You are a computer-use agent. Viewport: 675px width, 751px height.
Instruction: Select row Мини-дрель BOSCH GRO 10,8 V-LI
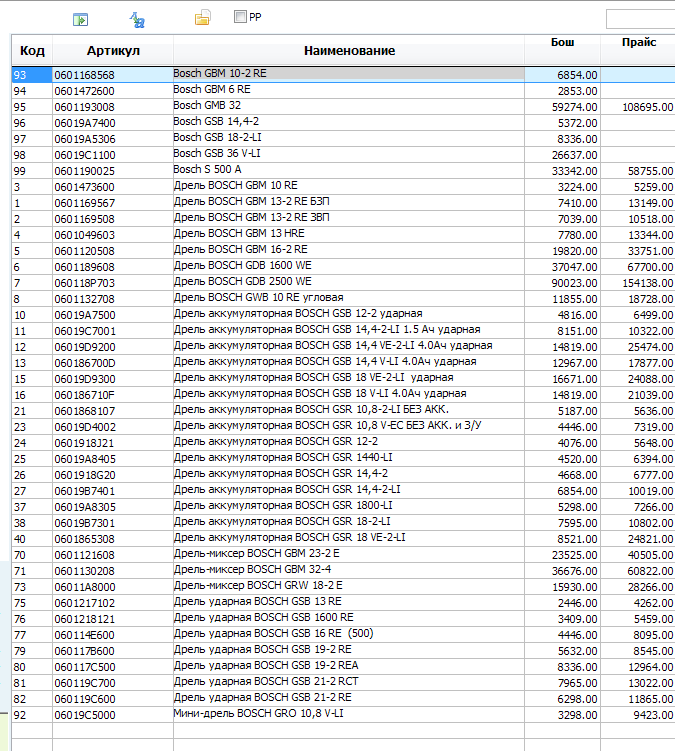pyautogui.click(x=343, y=715)
